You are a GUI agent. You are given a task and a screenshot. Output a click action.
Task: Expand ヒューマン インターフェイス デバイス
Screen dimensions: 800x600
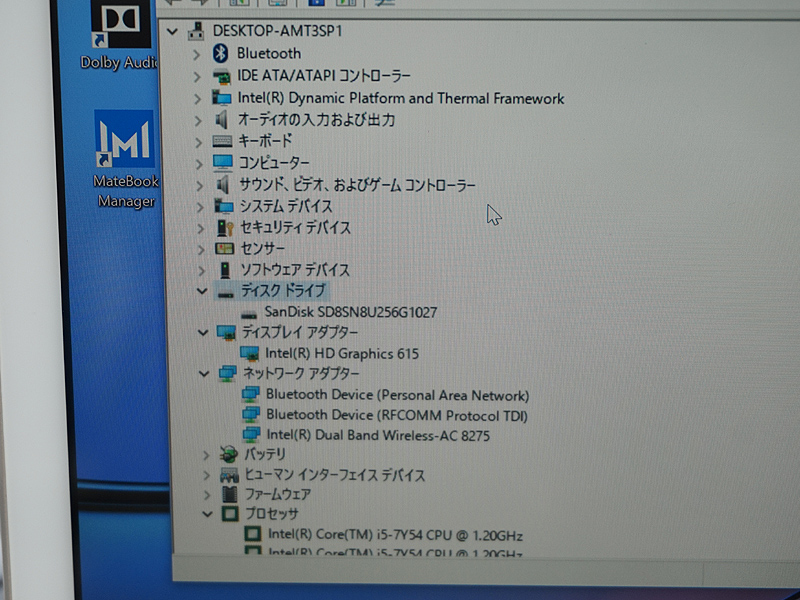(x=207, y=476)
